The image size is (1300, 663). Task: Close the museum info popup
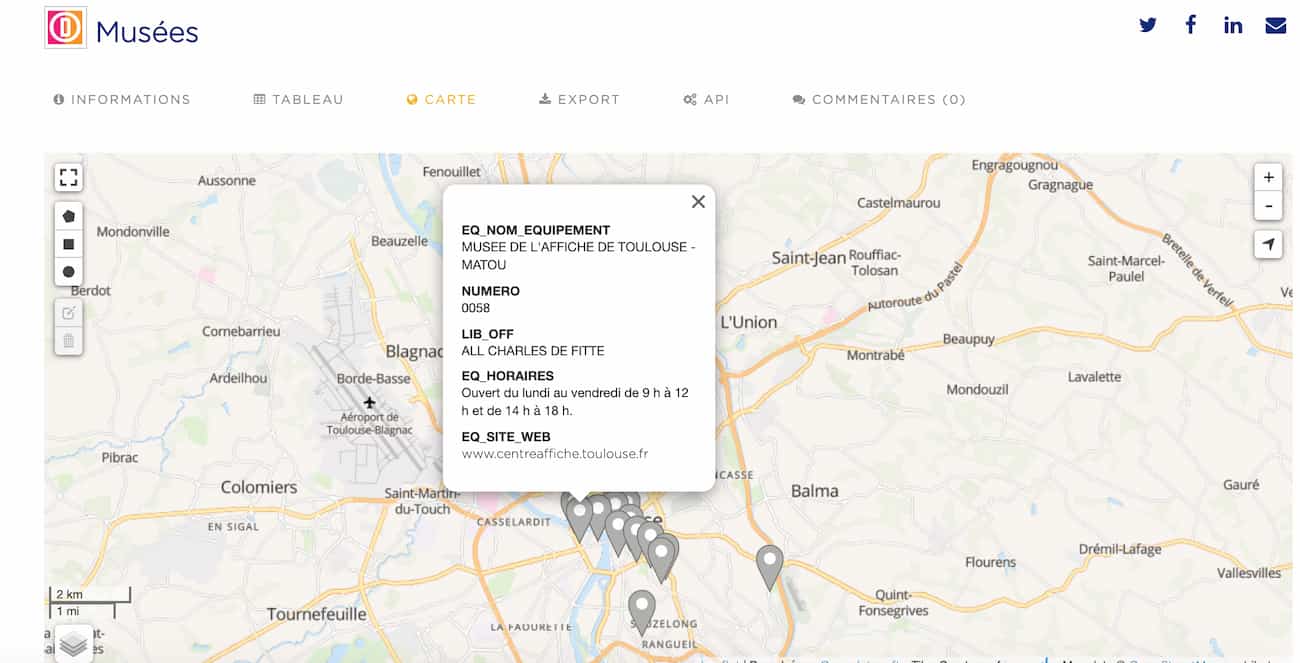(x=698, y=202)
